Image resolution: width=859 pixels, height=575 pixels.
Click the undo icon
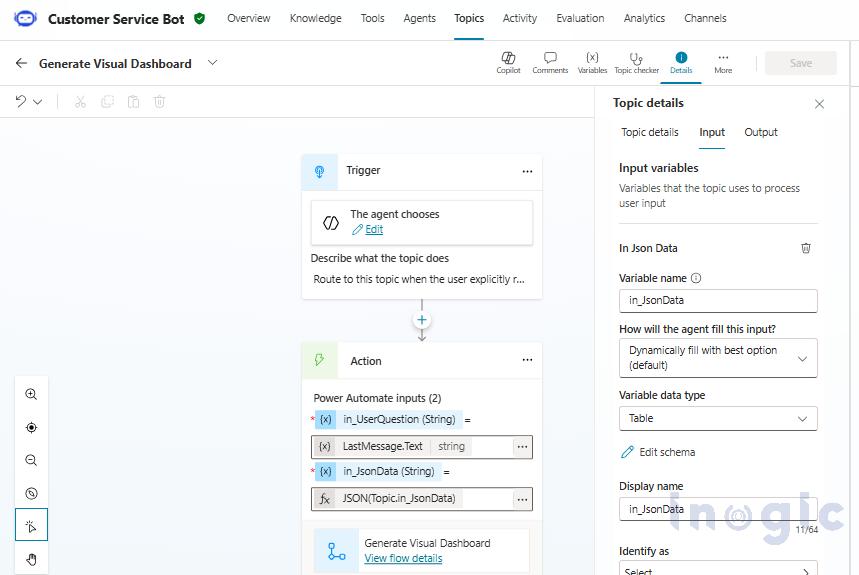pos(21,101)
